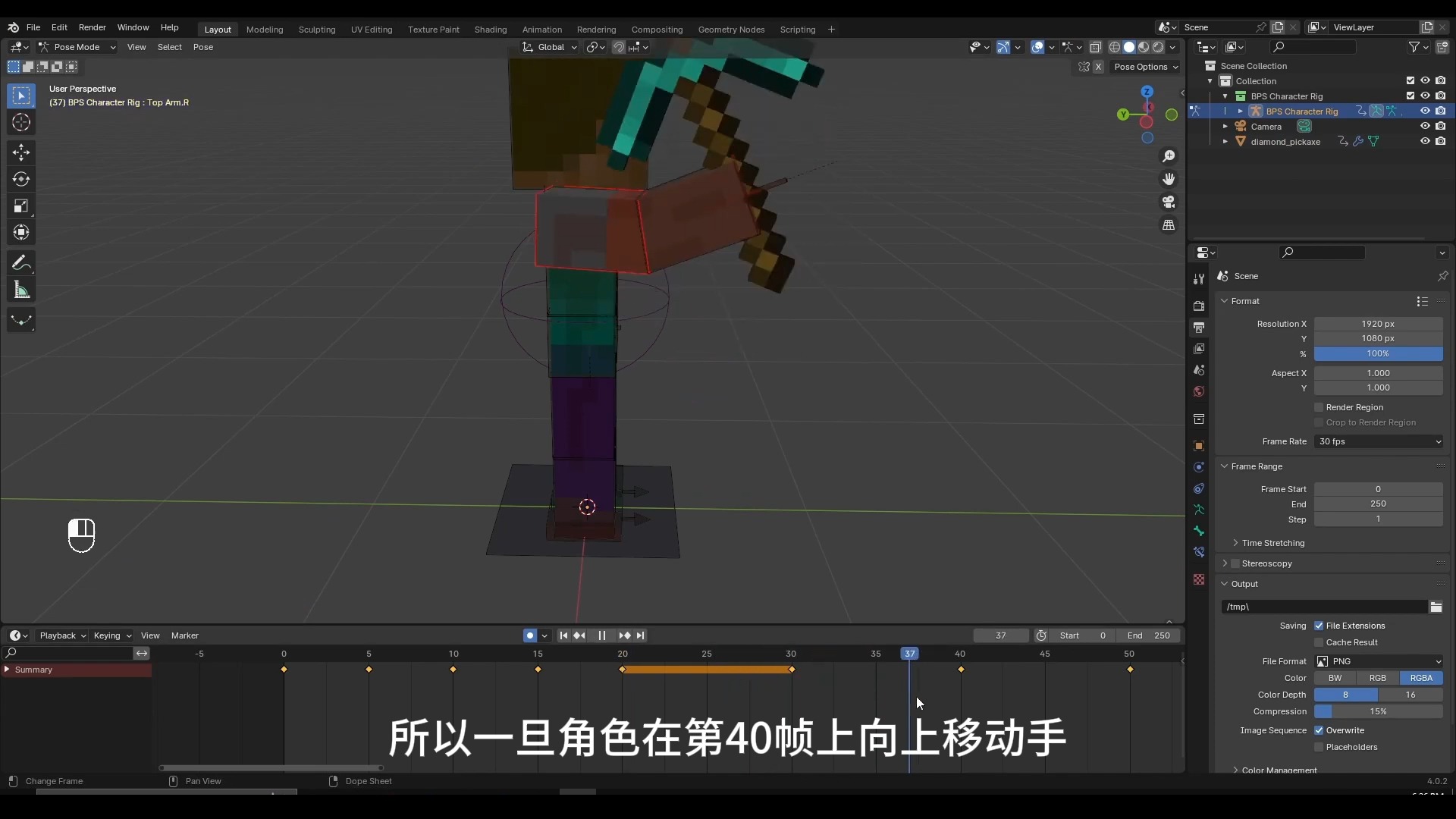Expand the Time Stretching section
The height and width of the screenshot is (819, 1456).
[1272, 543]
